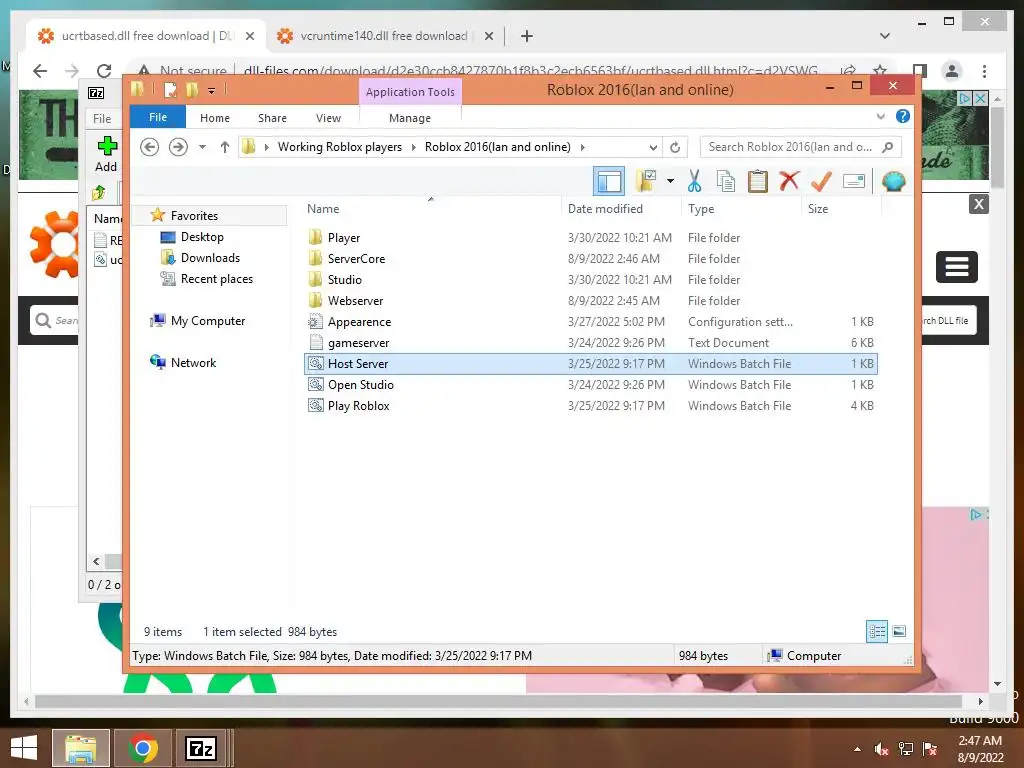Cut selection with the scissors icon
Viewport: 1024px width, 768px height.
coord(694,181)
